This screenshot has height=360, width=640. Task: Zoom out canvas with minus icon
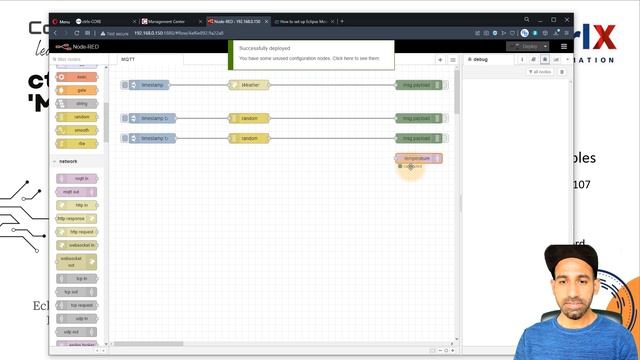pyautogui.click(x=440, y=350)
